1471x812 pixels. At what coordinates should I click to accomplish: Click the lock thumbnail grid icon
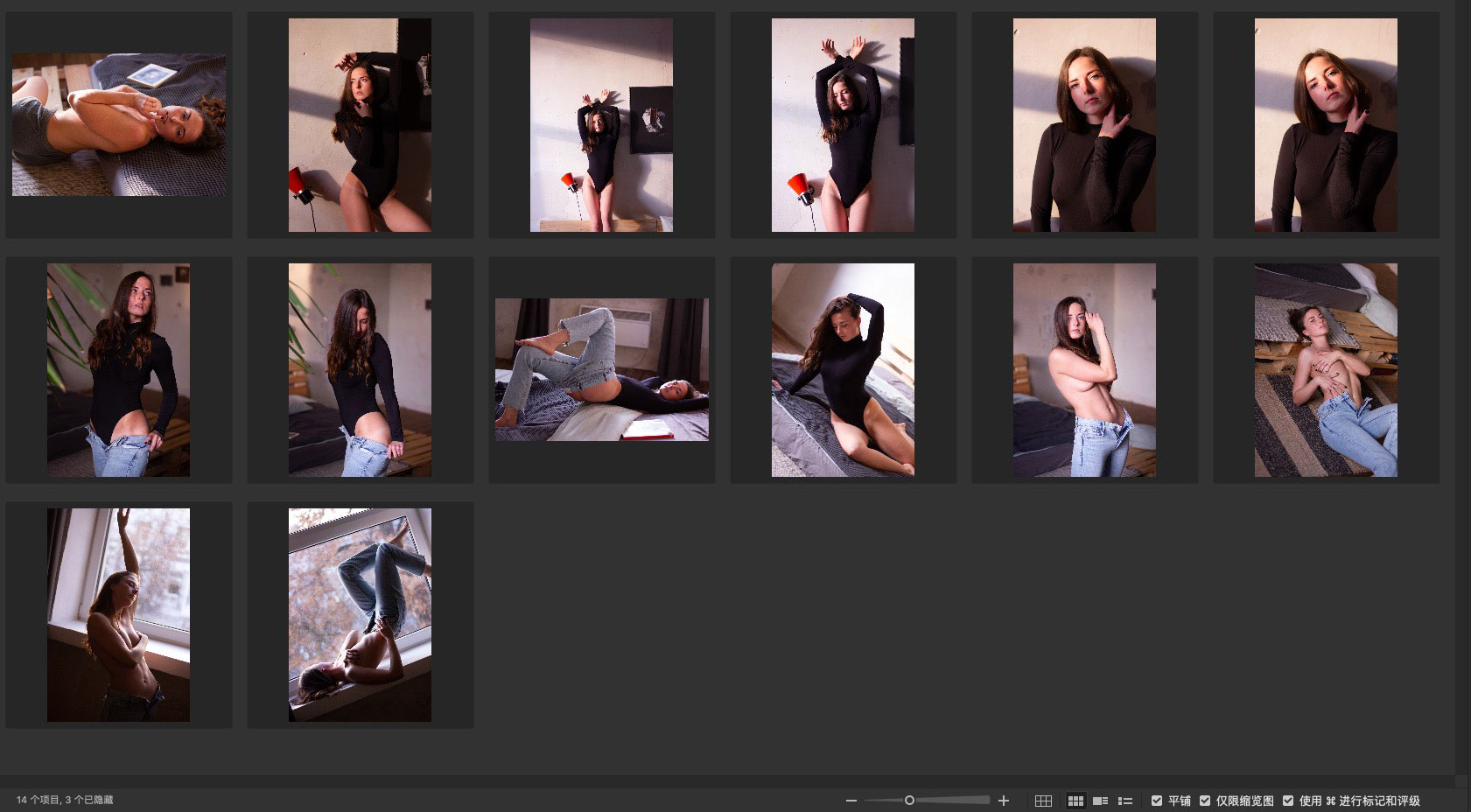pos(1043,801)
